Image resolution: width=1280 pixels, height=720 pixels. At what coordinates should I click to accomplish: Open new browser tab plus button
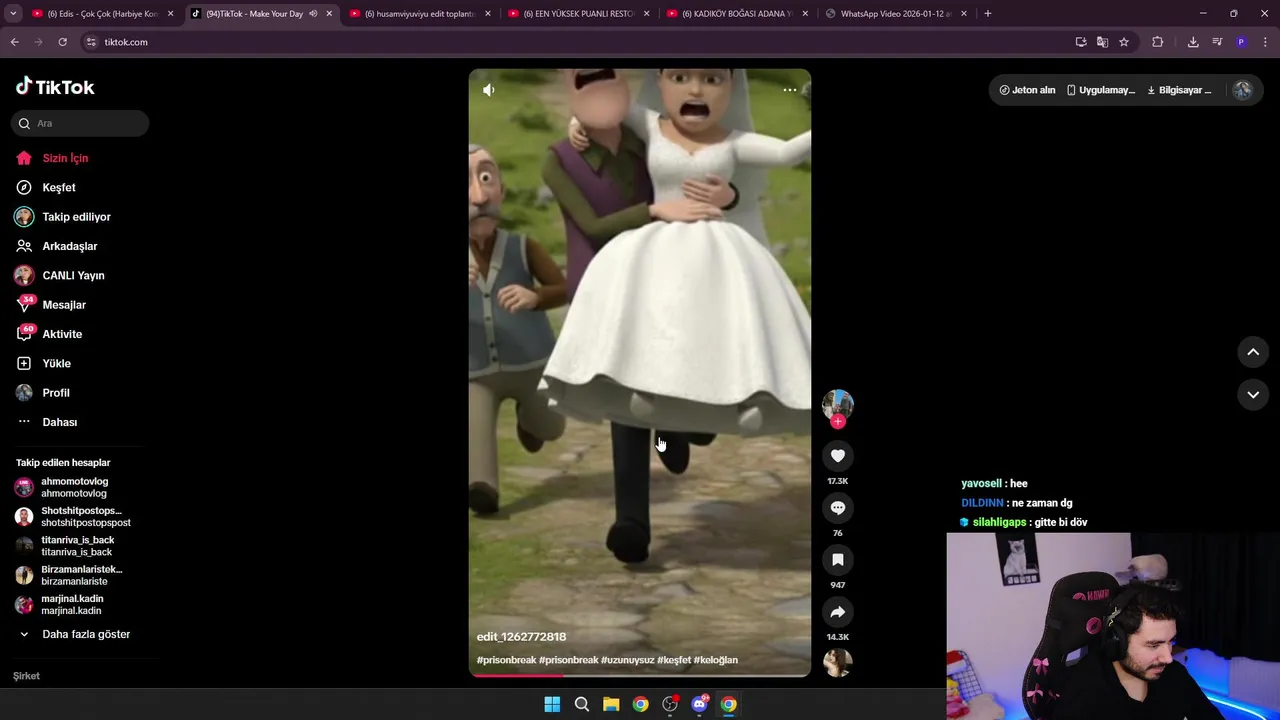pyautogui.click(x=988, y=14)
